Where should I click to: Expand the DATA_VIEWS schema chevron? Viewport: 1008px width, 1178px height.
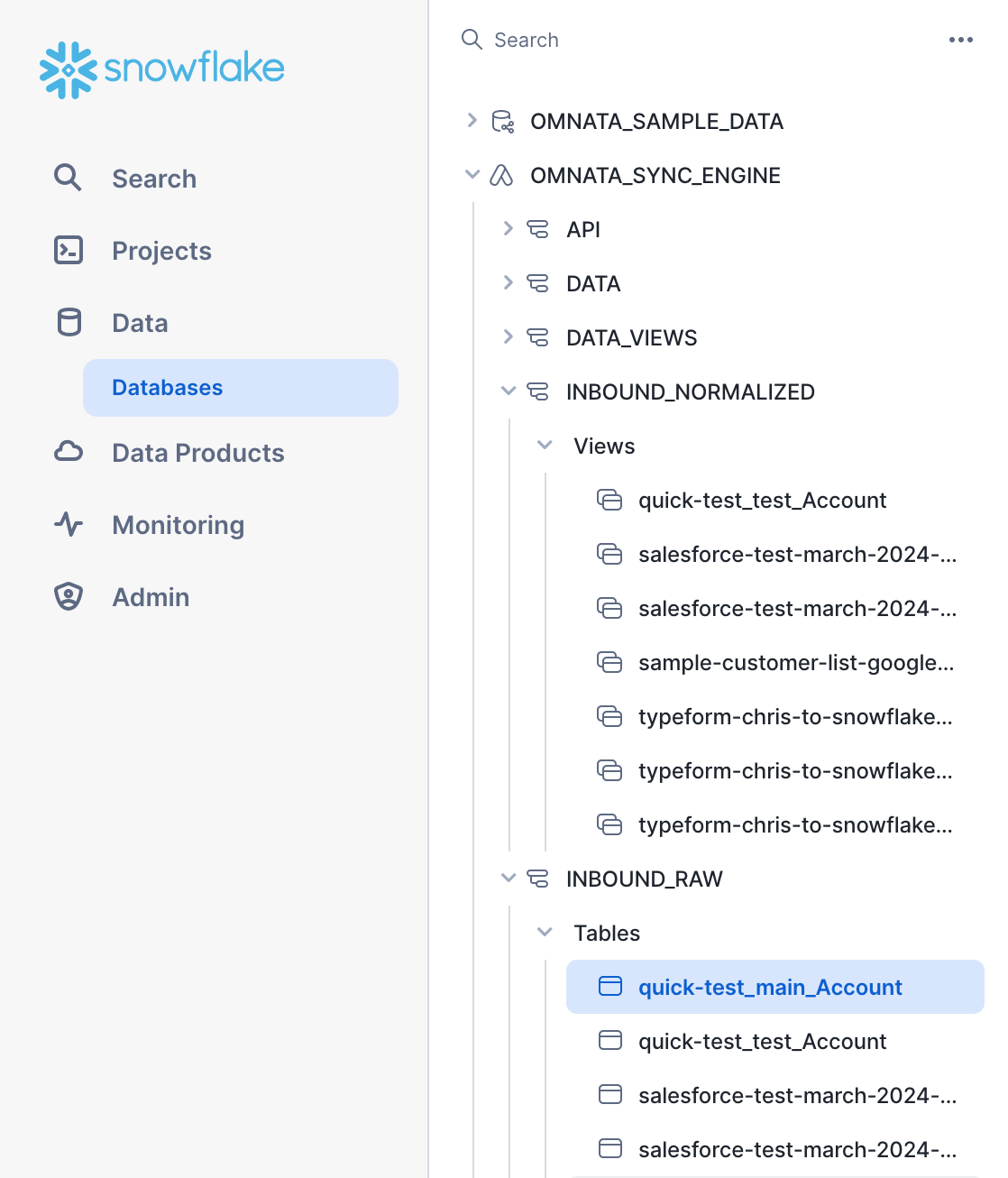tap(508, 337)
